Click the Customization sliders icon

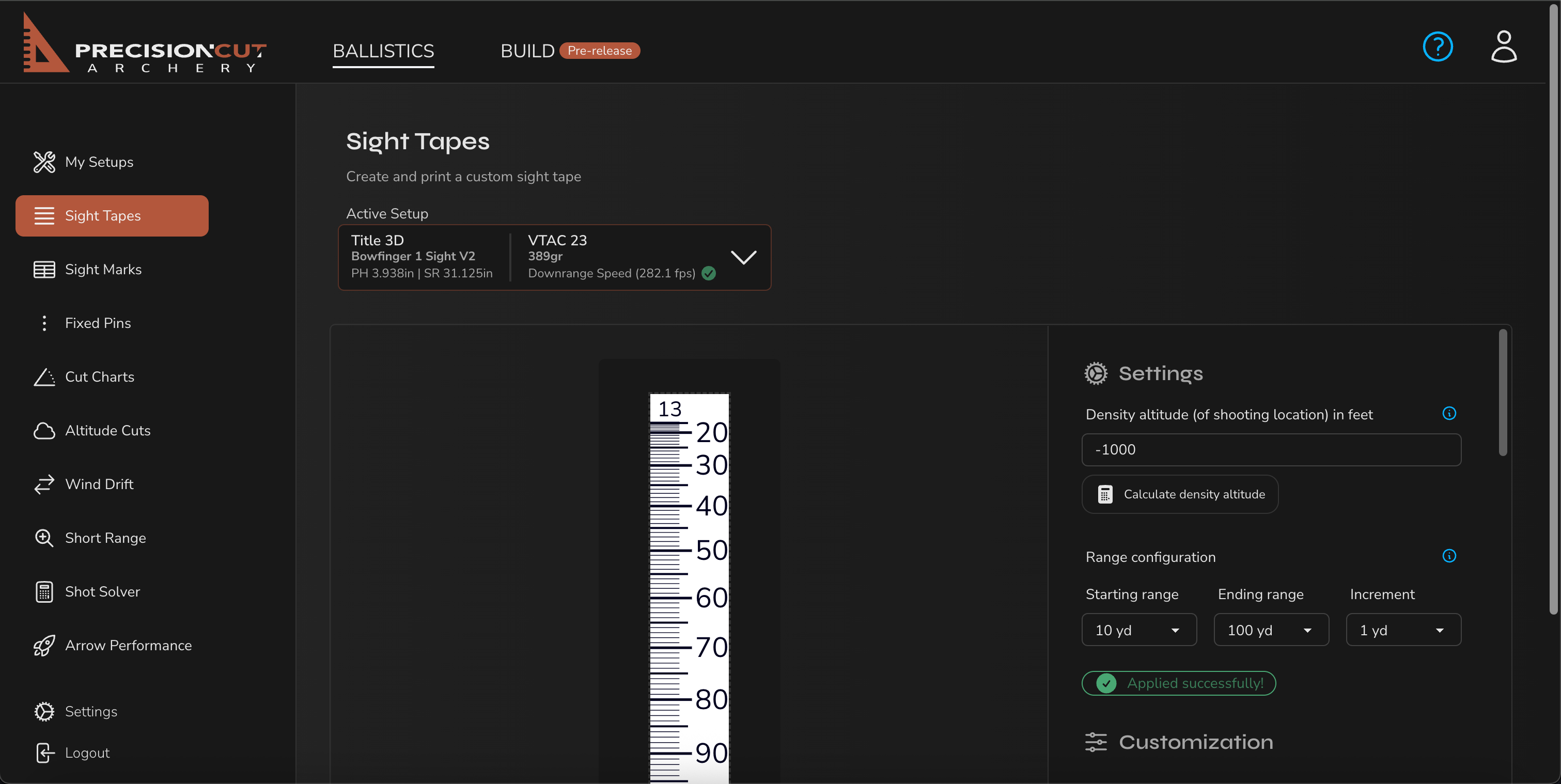click(x=1096, y=742)
